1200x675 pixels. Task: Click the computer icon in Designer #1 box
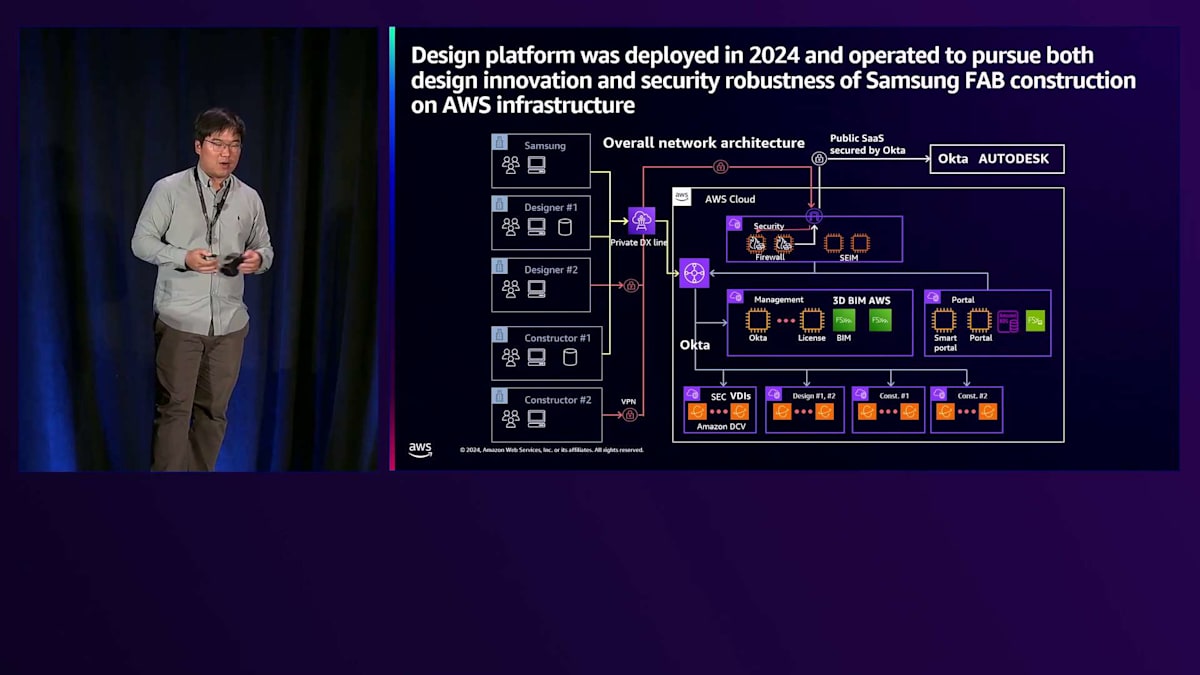(x=537, y=227)
